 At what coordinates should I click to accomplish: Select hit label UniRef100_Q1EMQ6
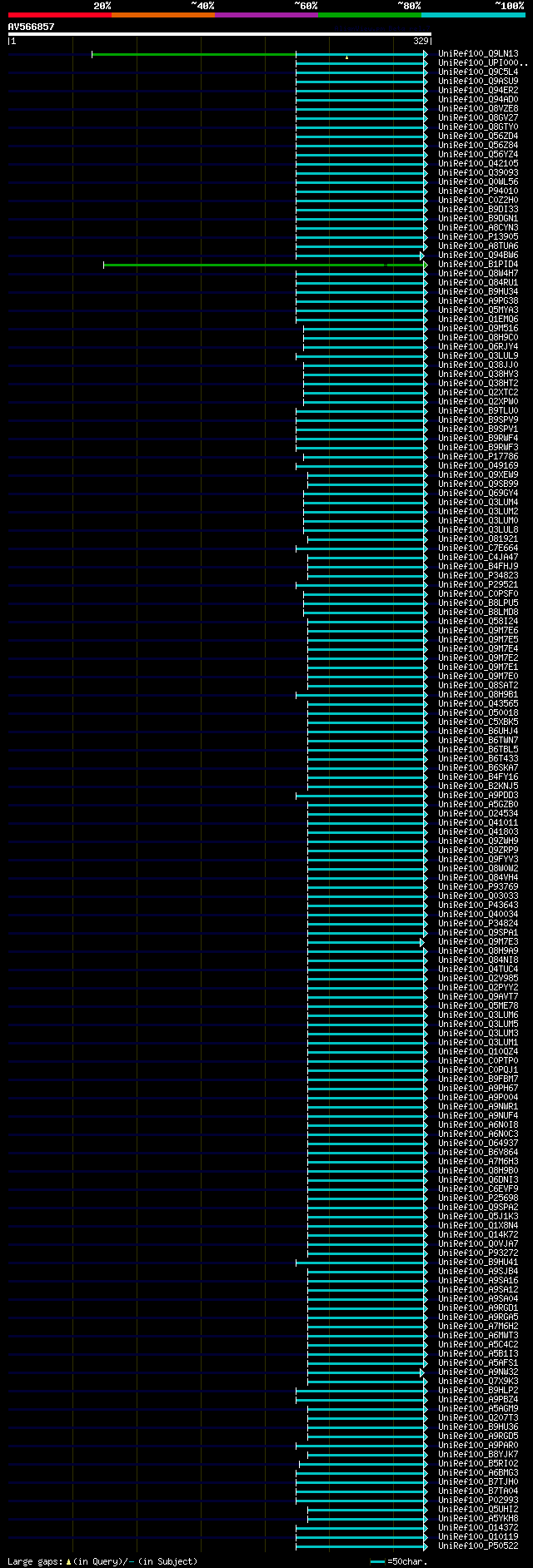tap(478, 320)
